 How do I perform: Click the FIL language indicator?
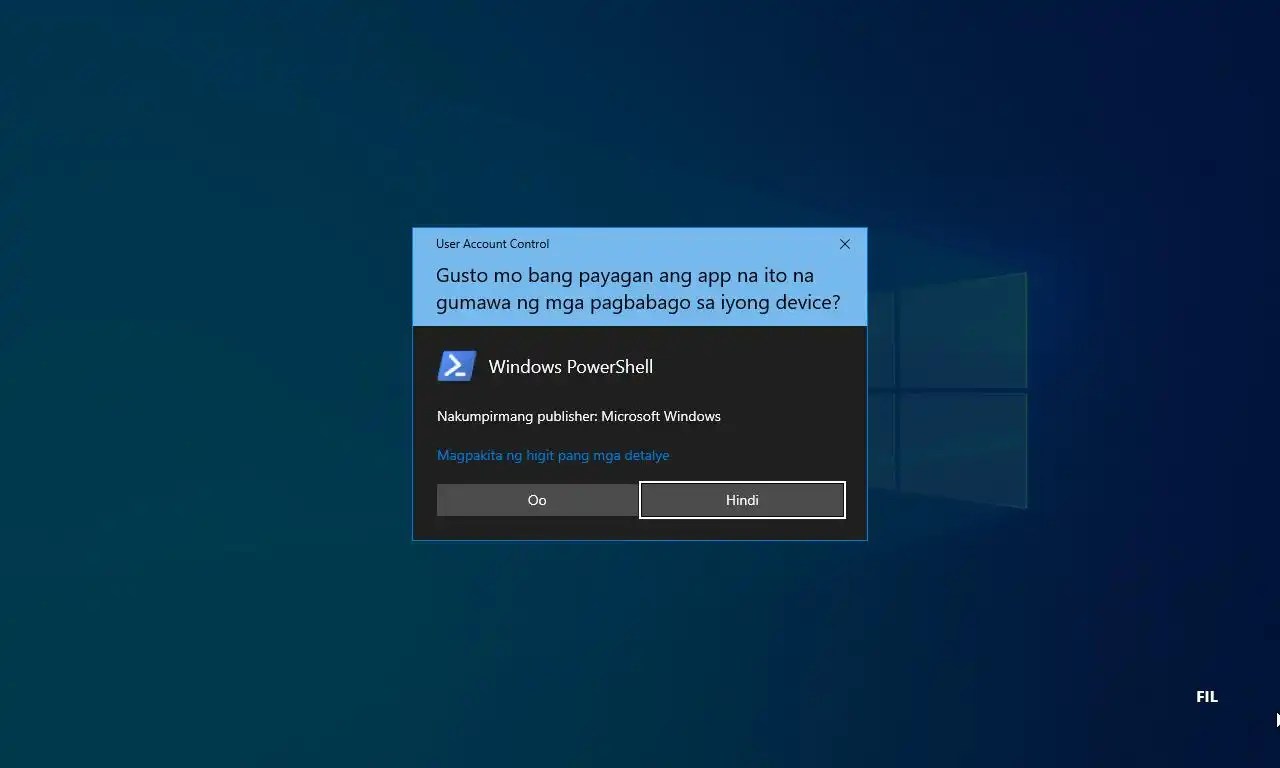(x=1207, y=697)
